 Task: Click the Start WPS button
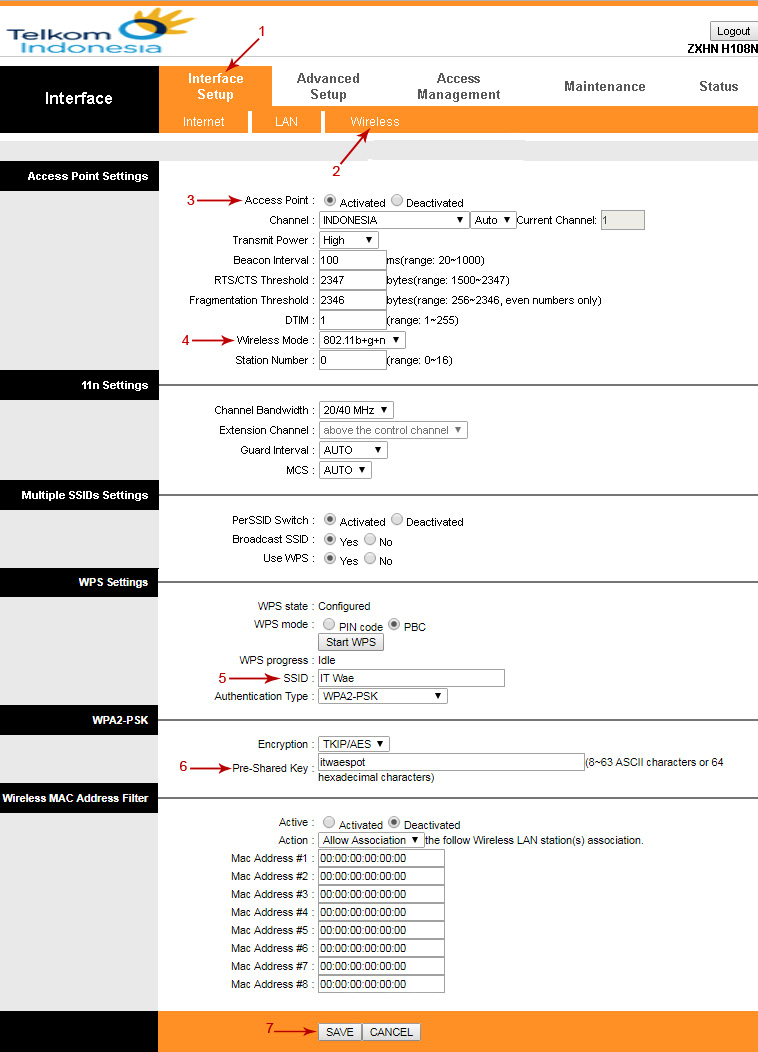(x=351, y=642)
